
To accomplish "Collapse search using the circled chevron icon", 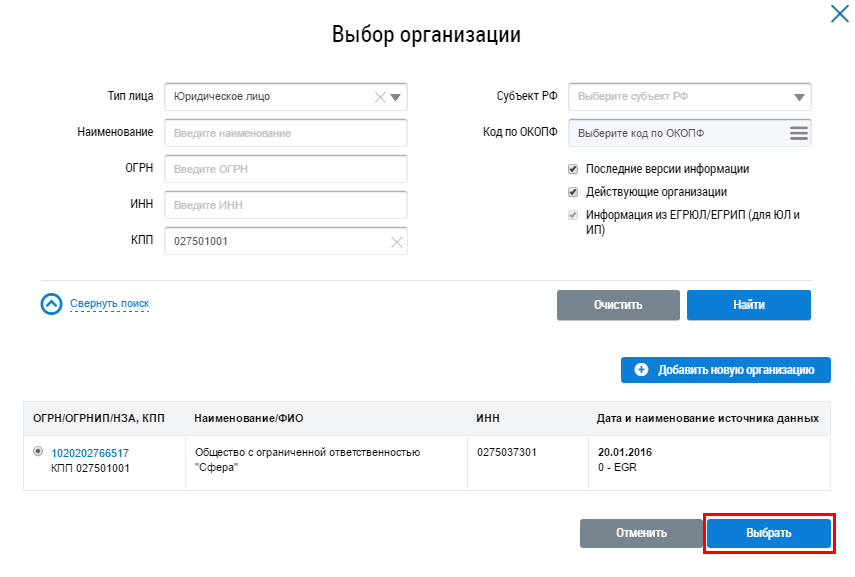I will (51, 304).
